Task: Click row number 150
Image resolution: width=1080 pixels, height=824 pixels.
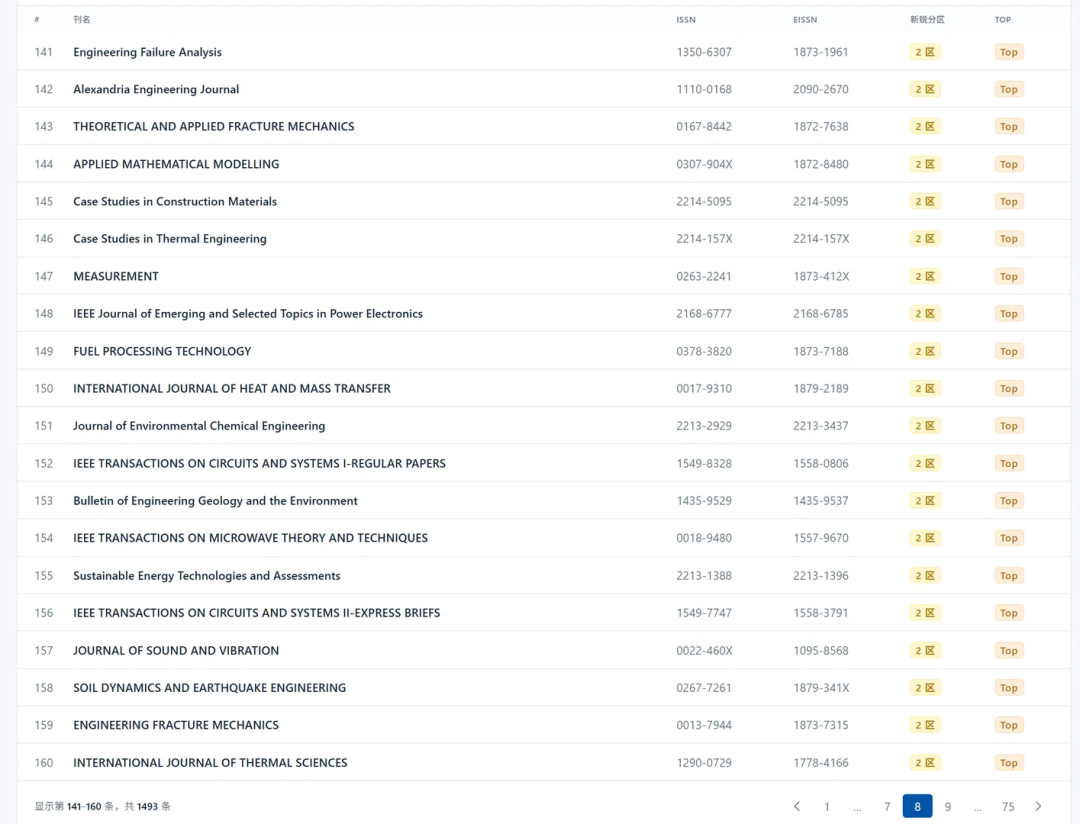Action: click(43, 389)
